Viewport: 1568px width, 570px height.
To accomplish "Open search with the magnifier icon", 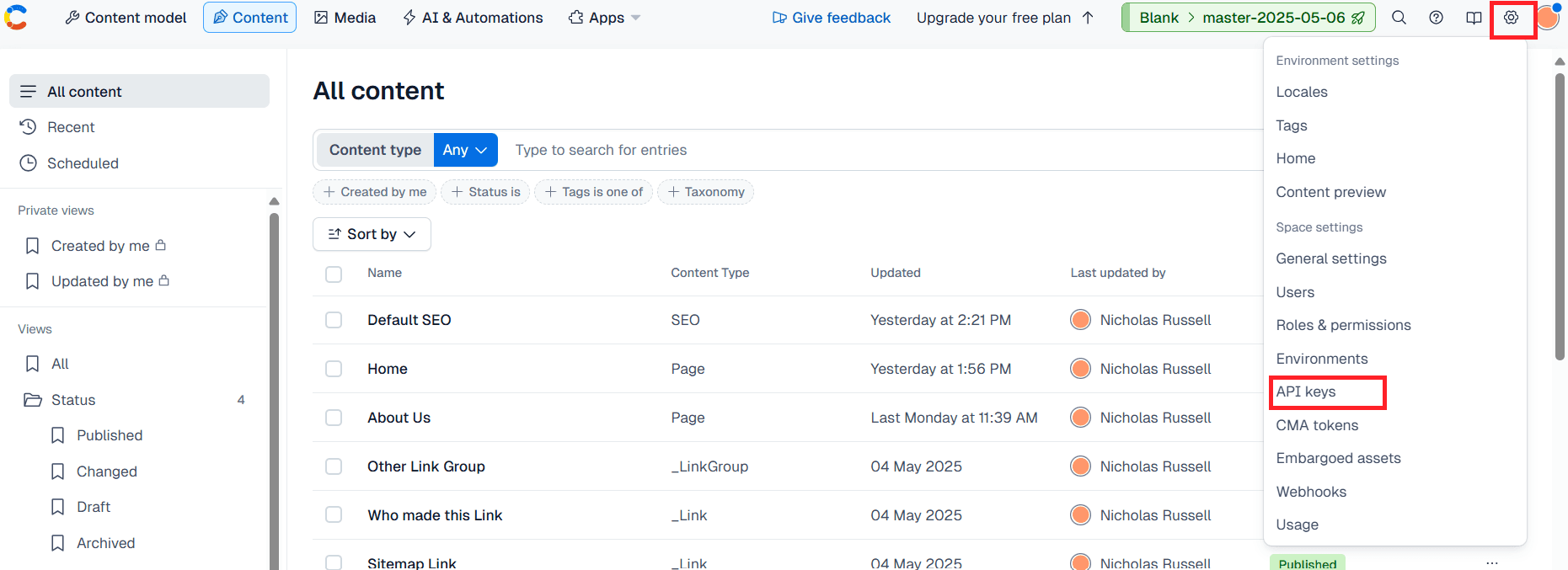I will tap(1399, 18).
